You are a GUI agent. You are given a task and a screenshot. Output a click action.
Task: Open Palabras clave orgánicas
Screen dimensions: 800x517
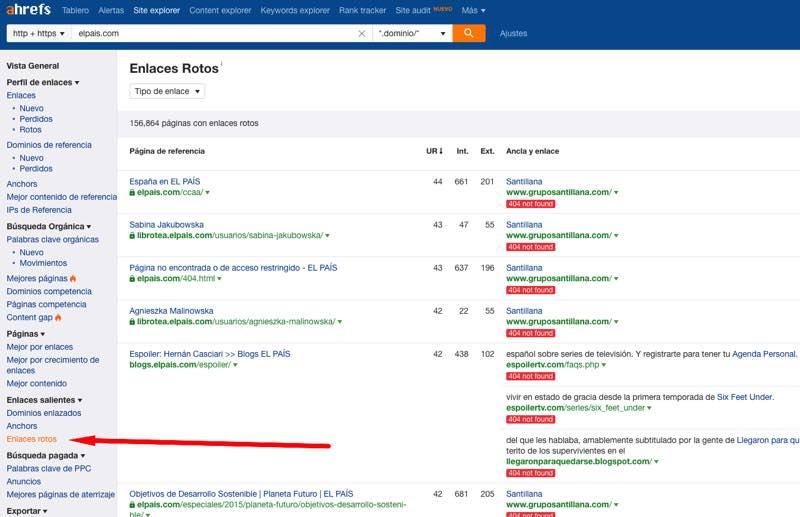point(53,239)
